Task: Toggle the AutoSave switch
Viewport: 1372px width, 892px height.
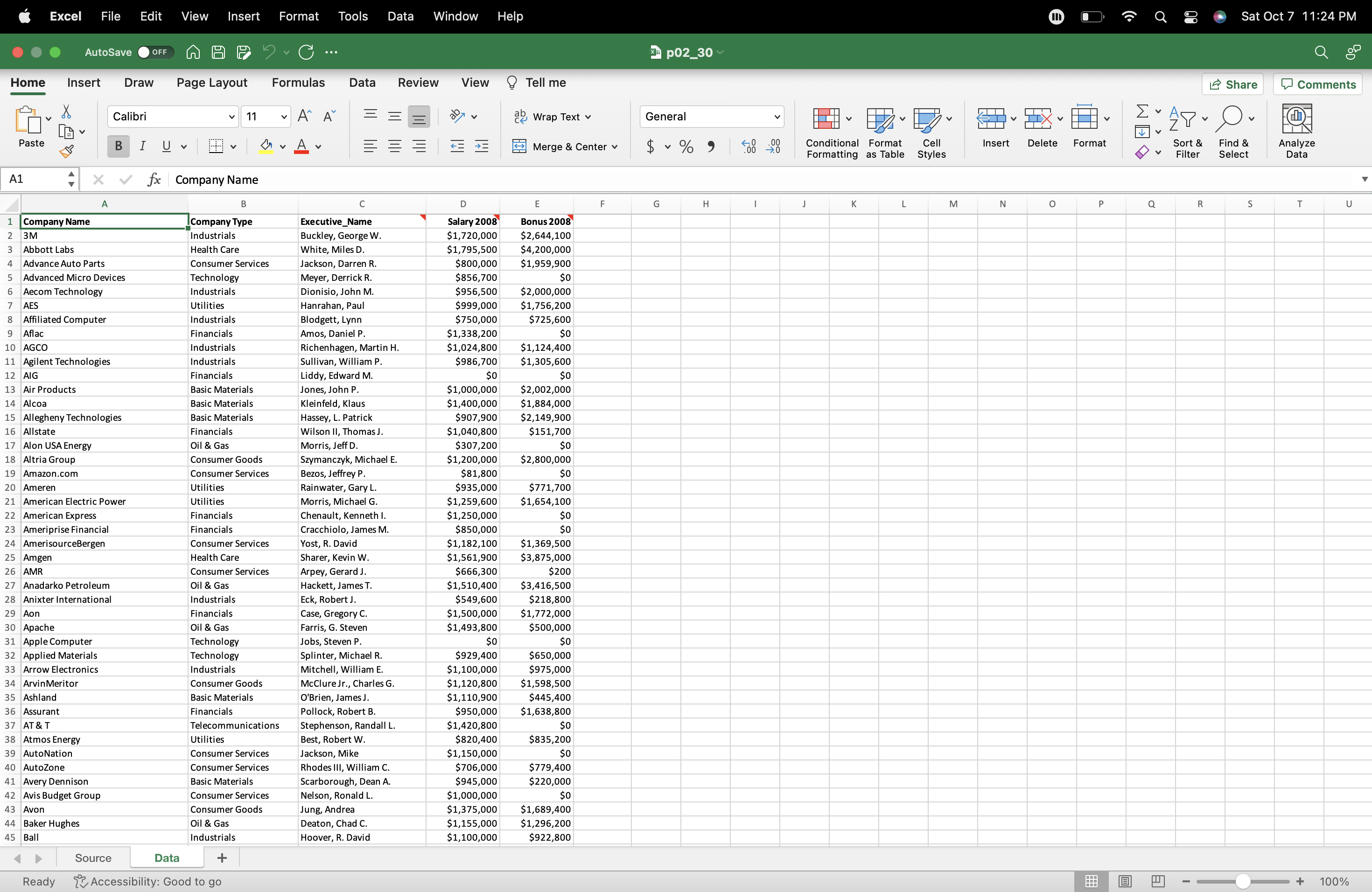Action: point(155,52)
